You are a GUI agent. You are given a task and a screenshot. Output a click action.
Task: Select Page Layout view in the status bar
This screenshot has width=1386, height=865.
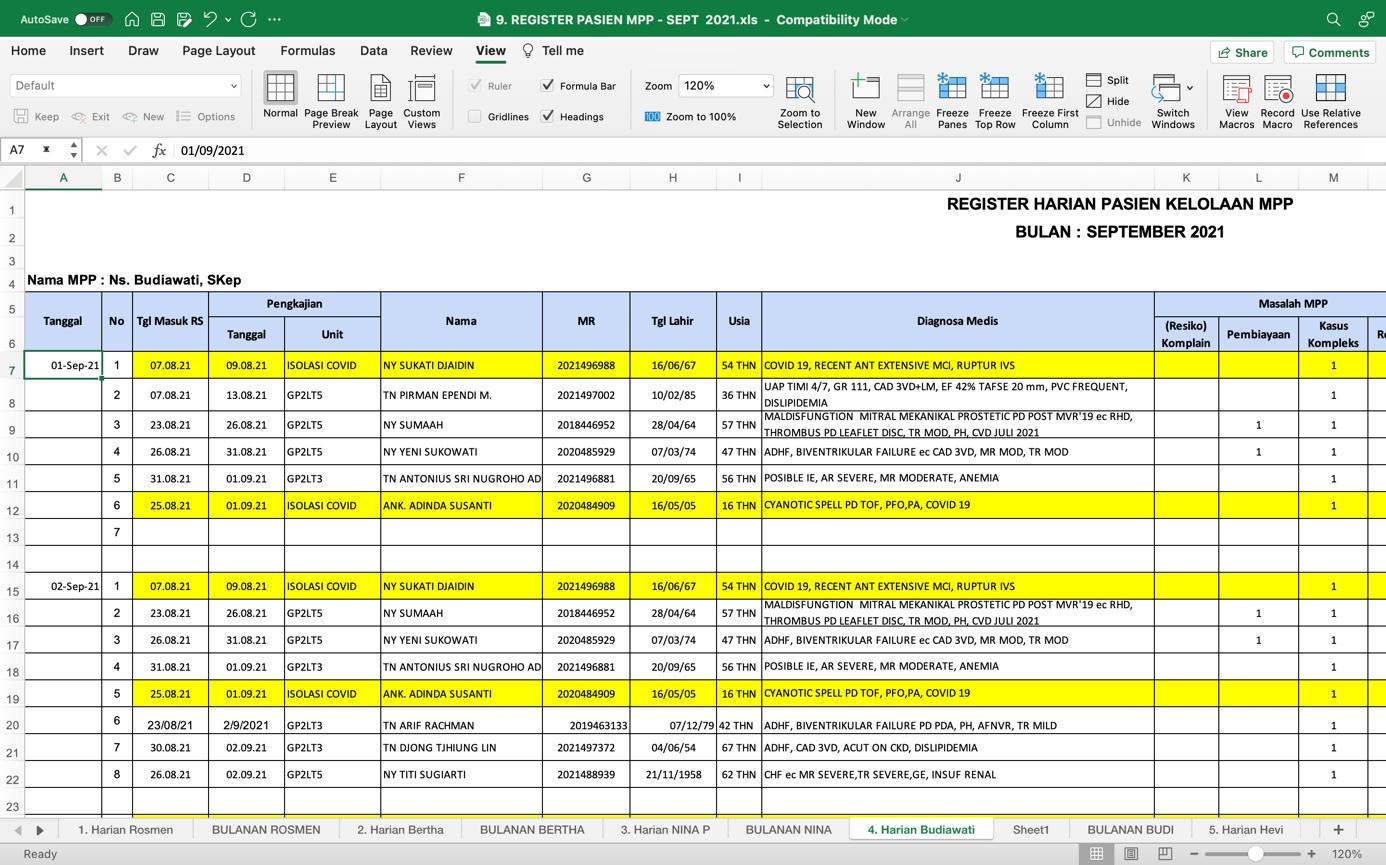pyautogui.click(x=1131, y=854)
